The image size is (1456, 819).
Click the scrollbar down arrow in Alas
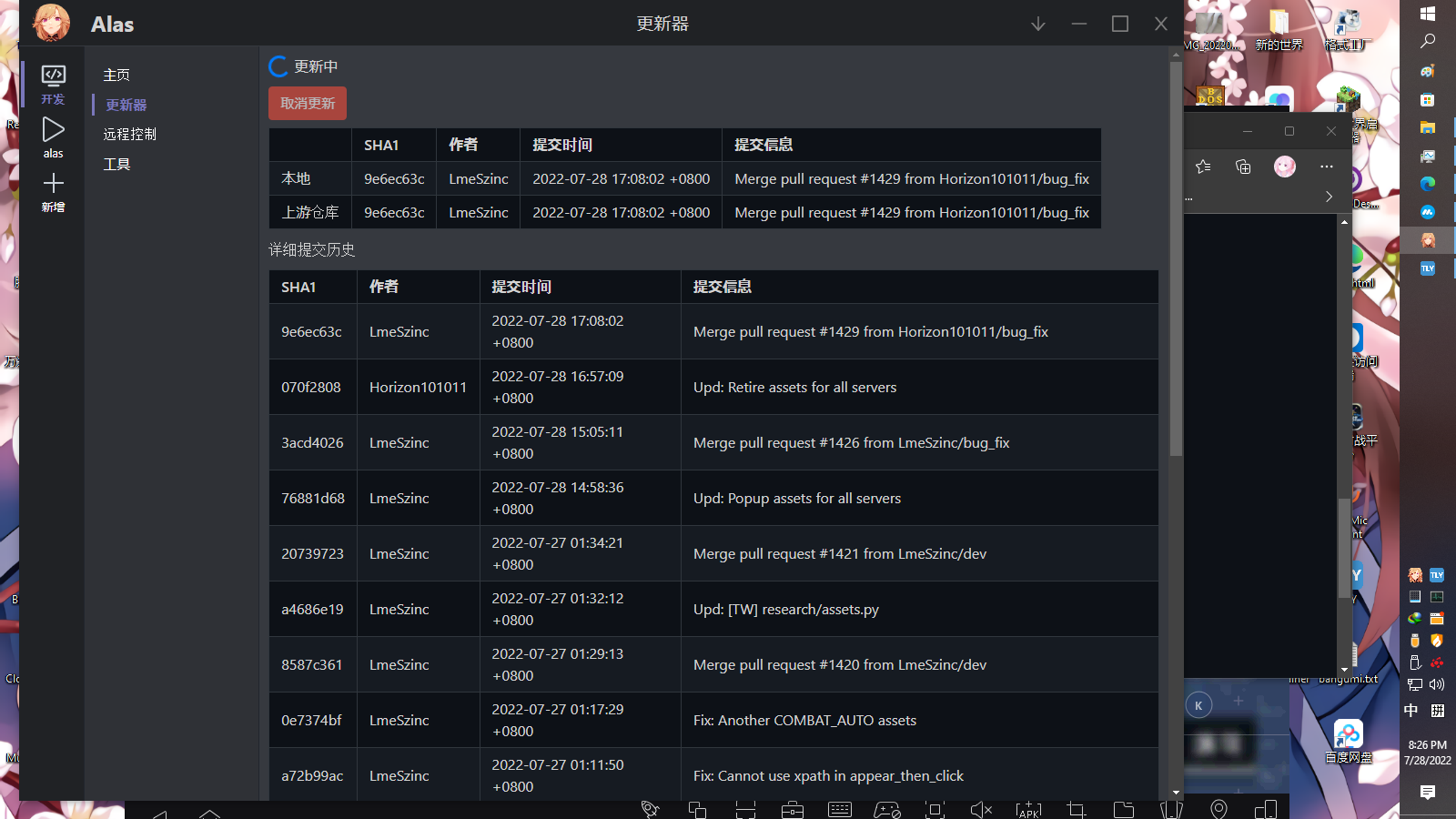click(x=1176, y=793)
